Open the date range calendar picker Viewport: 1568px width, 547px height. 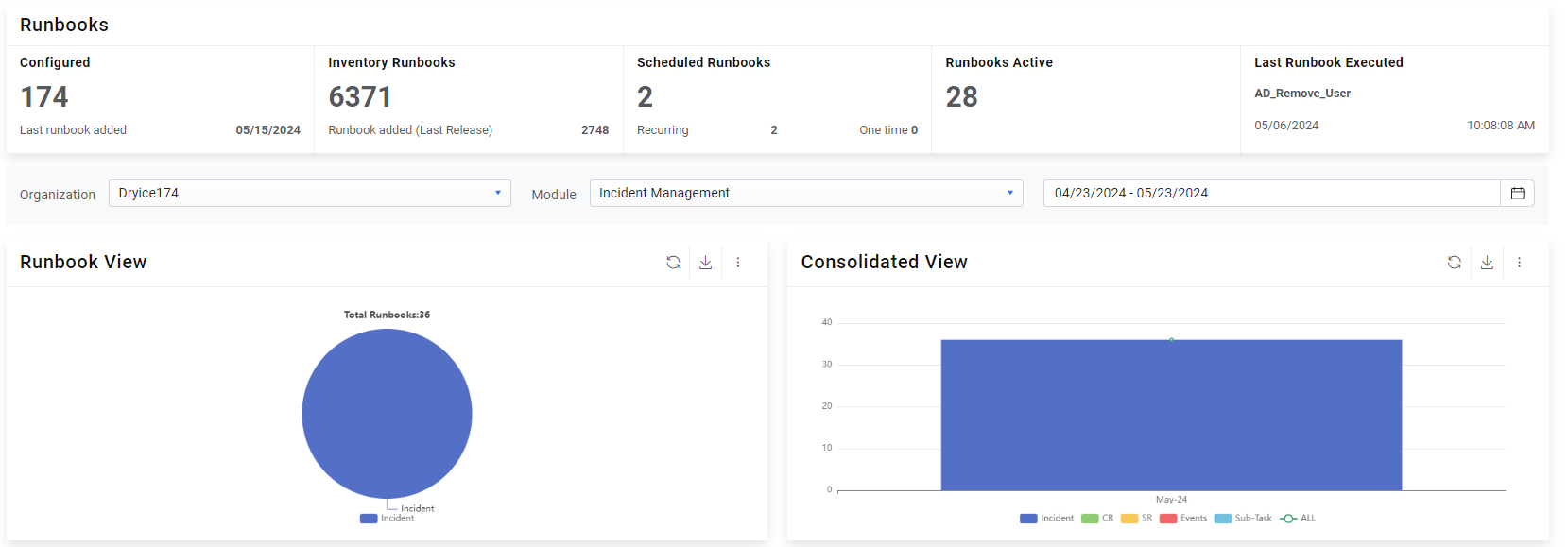tap(1517, 194)
